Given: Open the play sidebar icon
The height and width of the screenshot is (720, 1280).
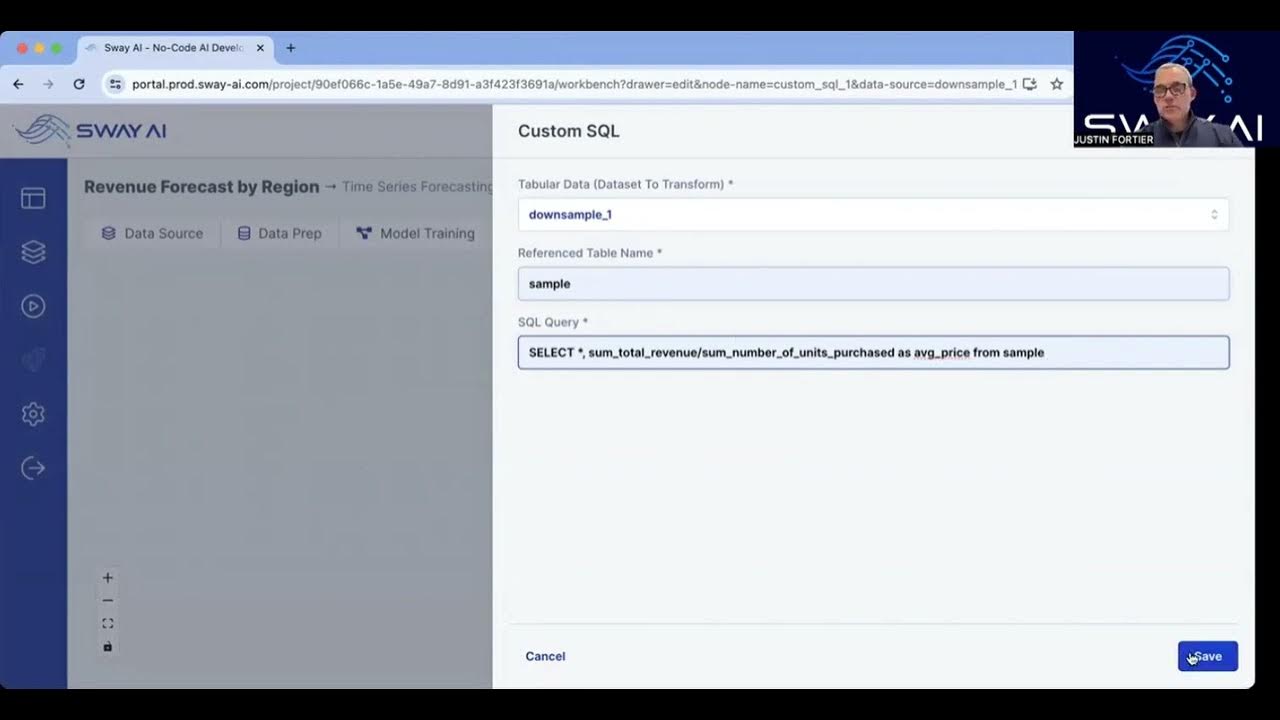Looking at the screenshot, I should click(x=33, y=306).
